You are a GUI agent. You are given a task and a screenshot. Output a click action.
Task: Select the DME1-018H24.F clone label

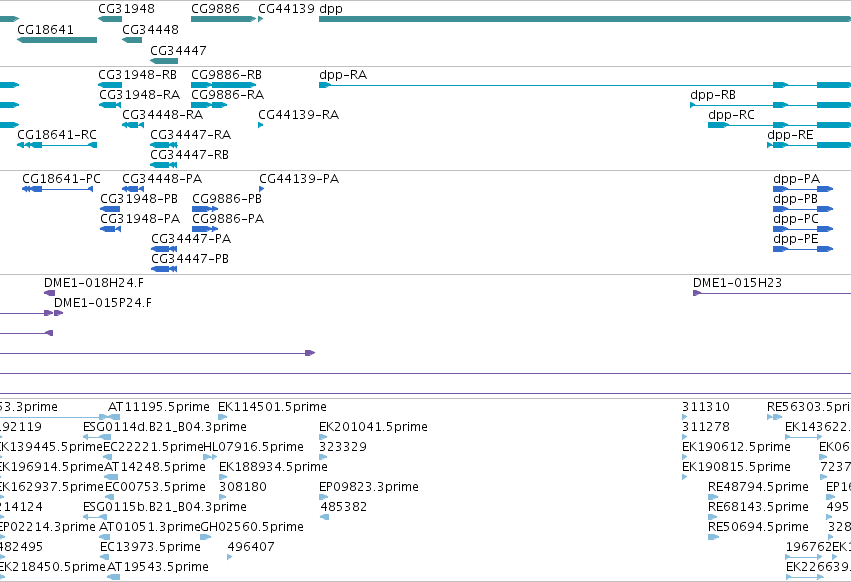(x=94, y=283)
